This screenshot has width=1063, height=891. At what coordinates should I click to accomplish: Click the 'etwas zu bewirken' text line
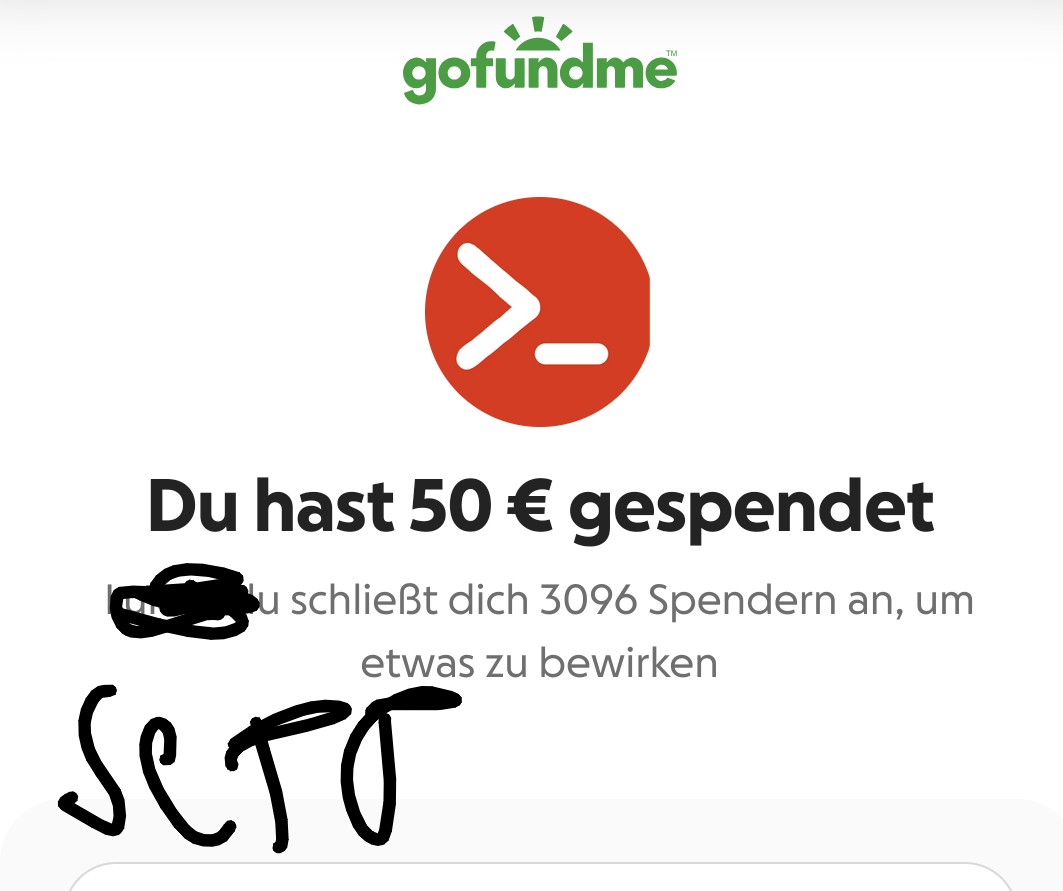click(539, 662)
